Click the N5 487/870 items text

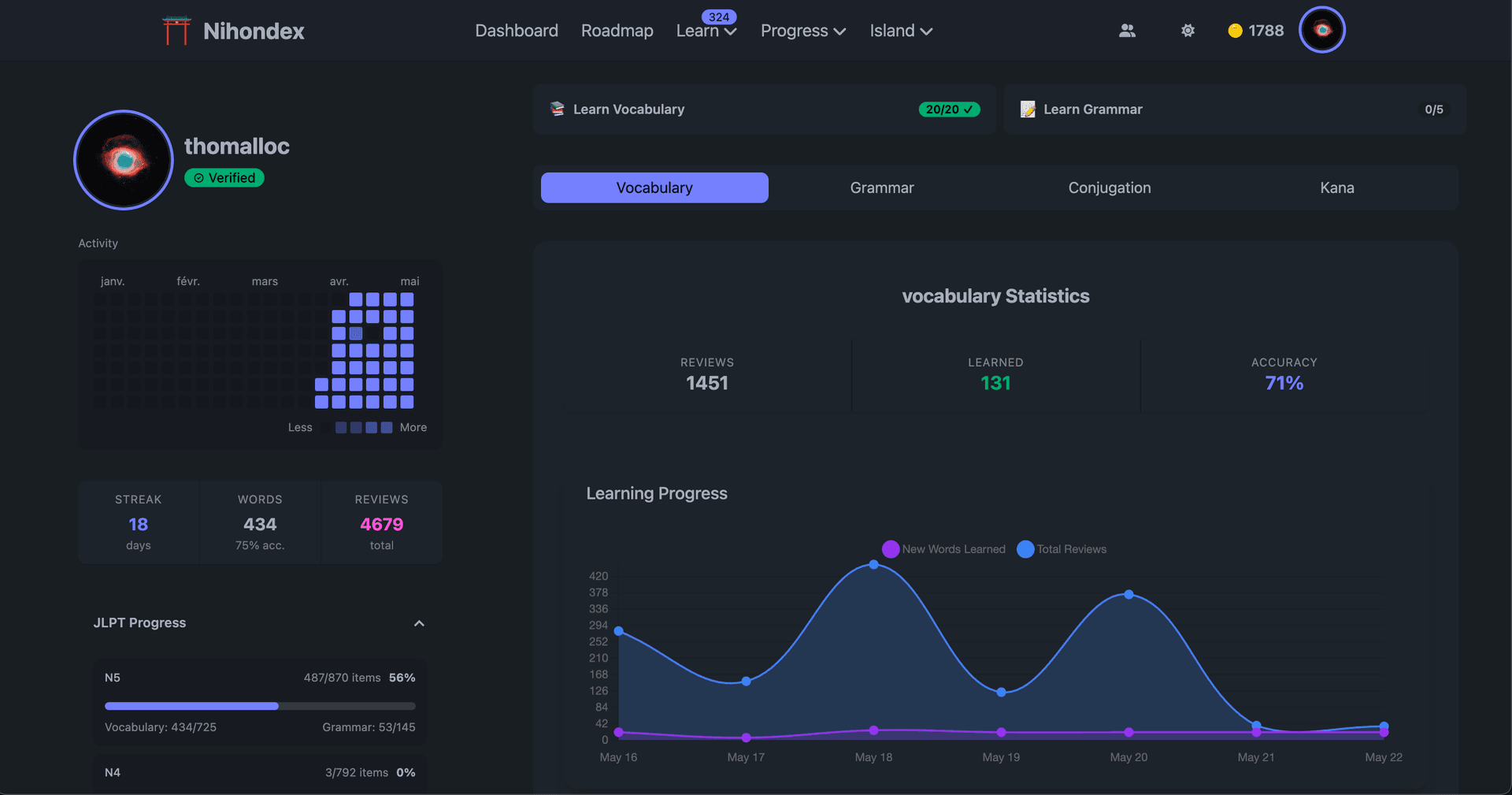pyautogui.click(x=343, y=678)
